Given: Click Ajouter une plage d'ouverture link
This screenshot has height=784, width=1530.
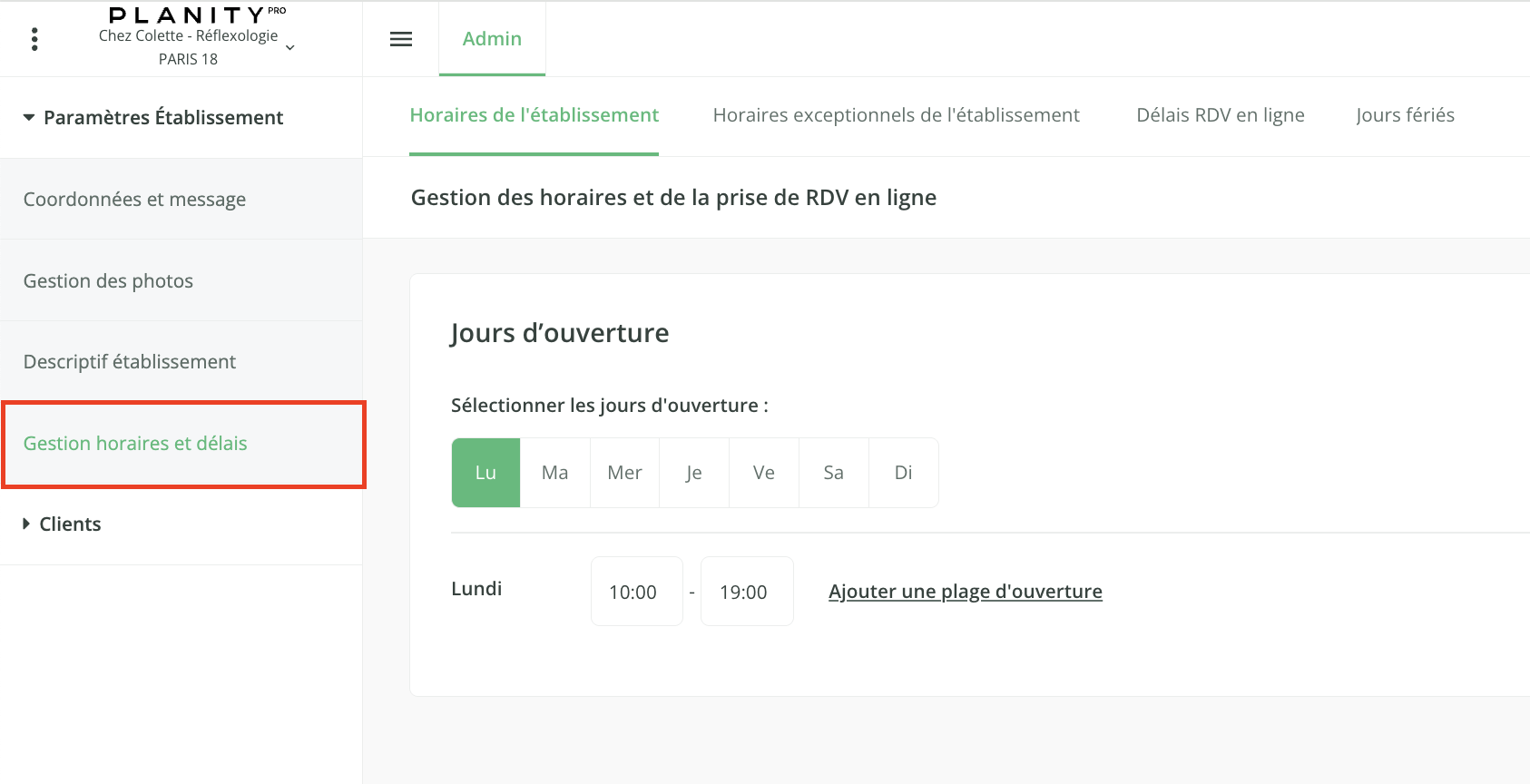Looking at the screenshot, I should click(966, 592).
